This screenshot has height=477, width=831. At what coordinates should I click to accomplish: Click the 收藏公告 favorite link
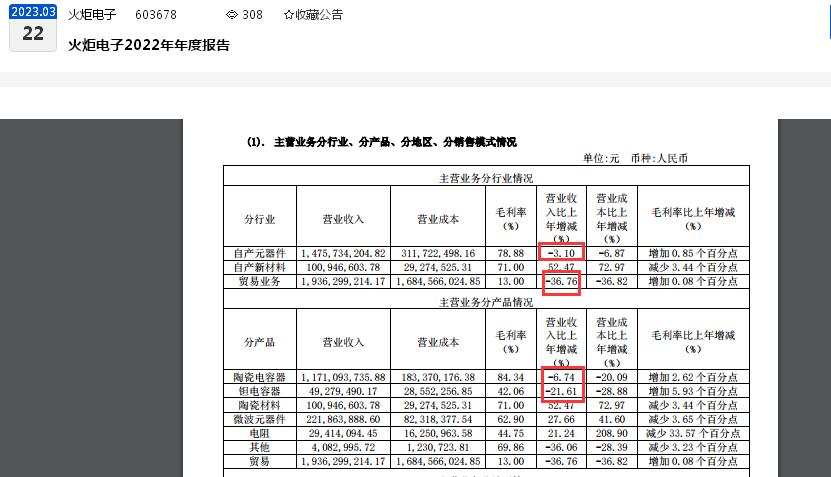(319, 15)
